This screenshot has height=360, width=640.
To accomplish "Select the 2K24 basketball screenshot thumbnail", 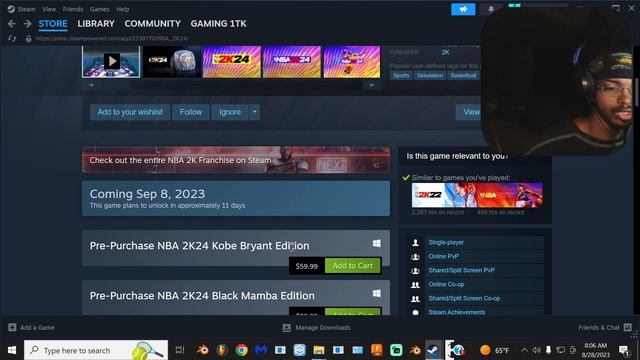I will coord(172,61).
